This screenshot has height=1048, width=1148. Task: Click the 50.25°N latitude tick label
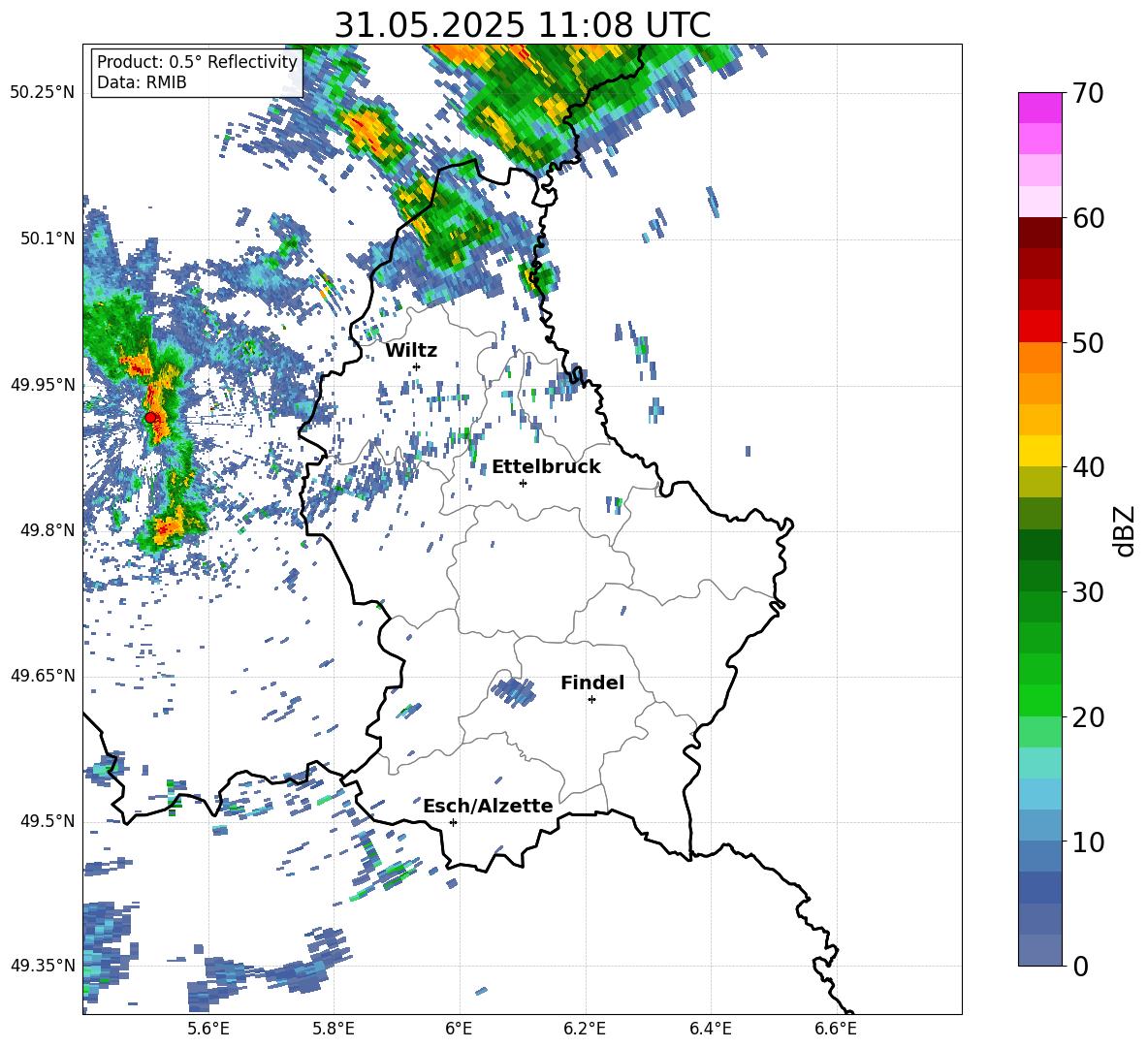point(43,93)
